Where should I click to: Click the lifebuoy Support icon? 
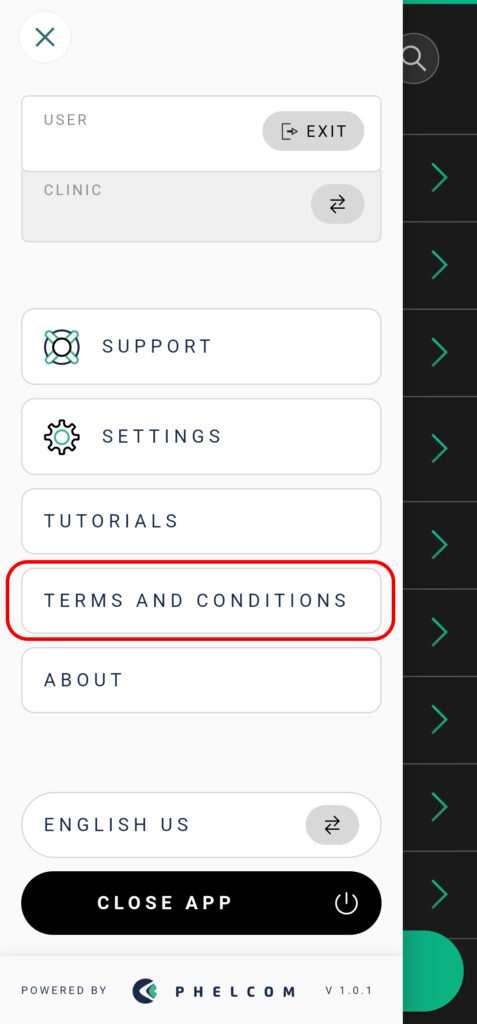coord(61,347)
